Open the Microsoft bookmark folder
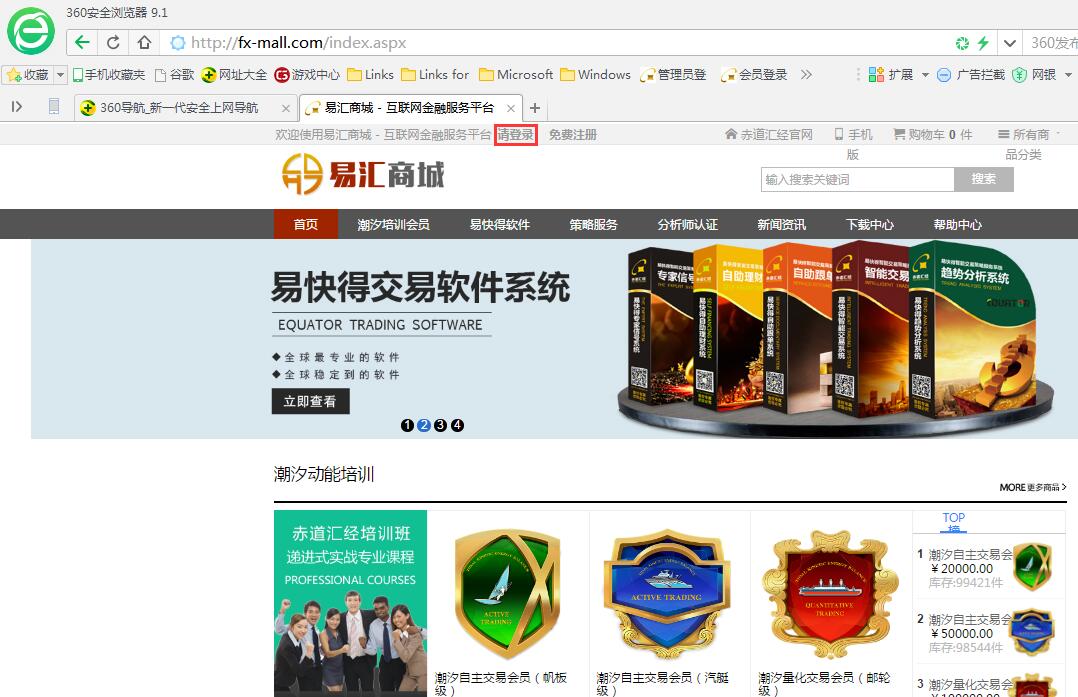Screen dimensions: 1078x697 pos(516,74)
